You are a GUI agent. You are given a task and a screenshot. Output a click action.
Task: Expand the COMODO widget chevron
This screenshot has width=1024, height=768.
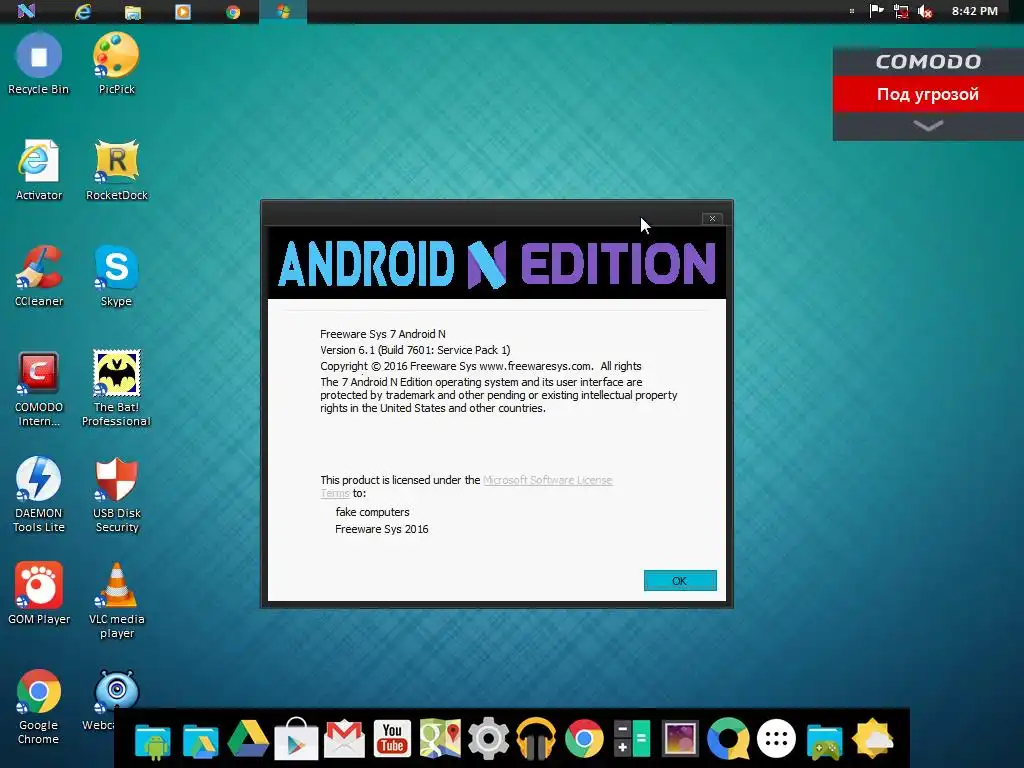pos(928,125)
